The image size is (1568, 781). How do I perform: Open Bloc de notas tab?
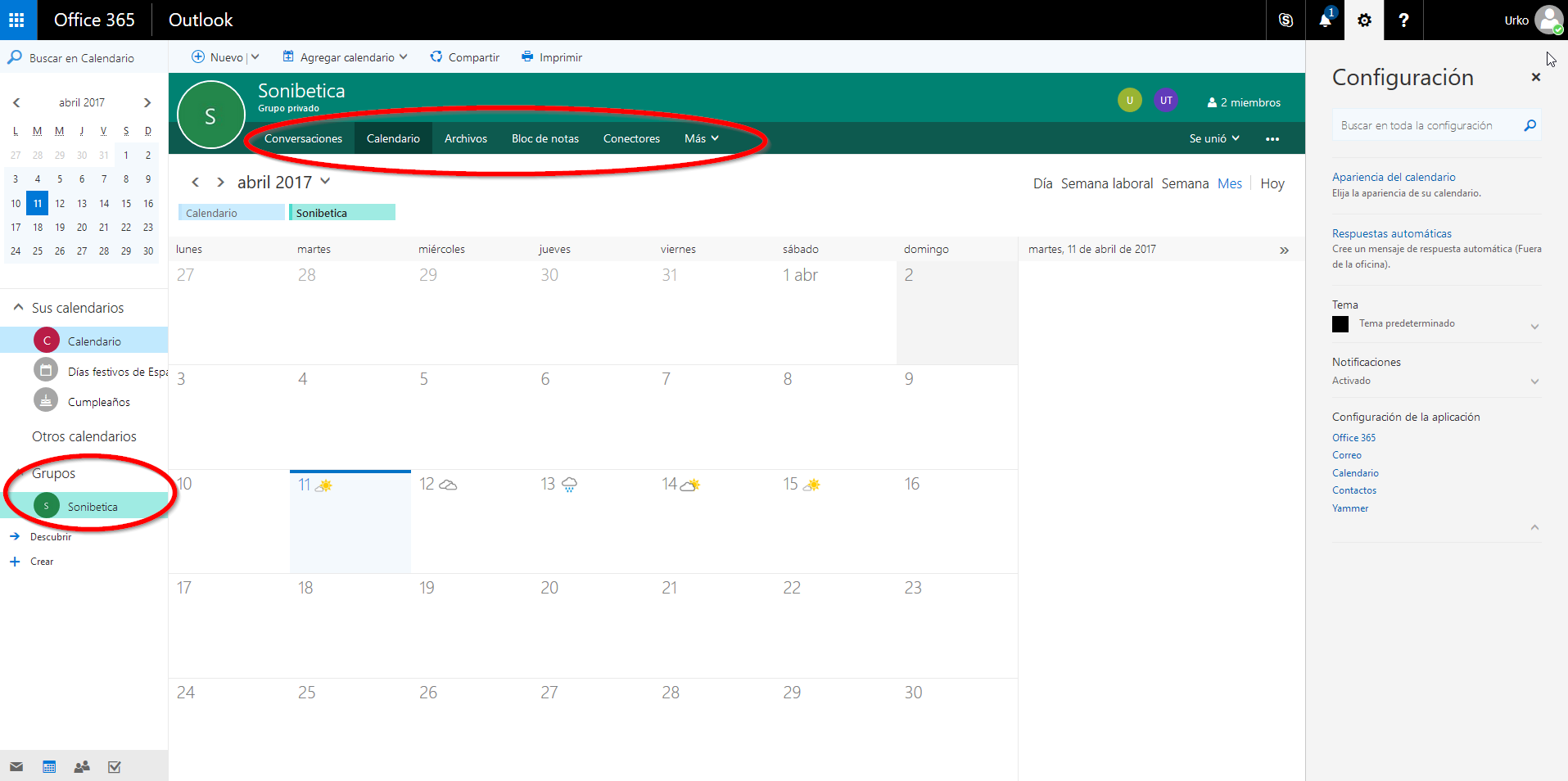(x=545, y=138)
